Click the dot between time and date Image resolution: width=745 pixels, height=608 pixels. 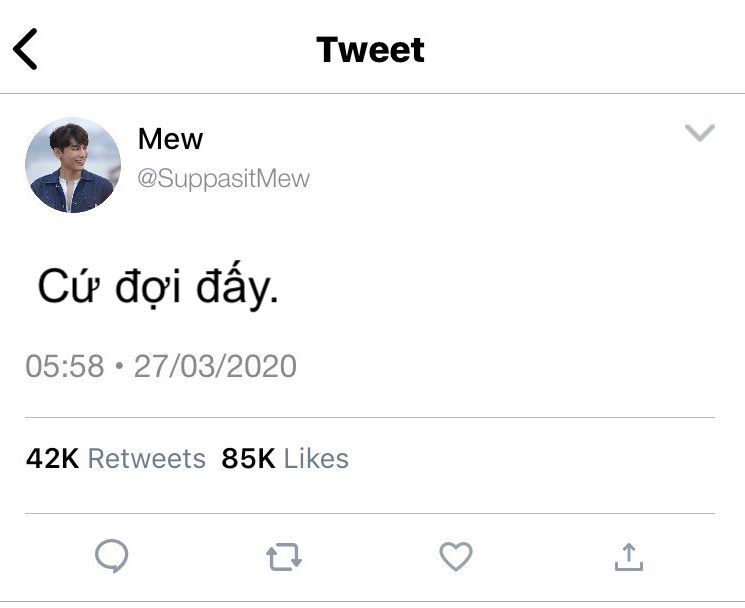[119, 366]
